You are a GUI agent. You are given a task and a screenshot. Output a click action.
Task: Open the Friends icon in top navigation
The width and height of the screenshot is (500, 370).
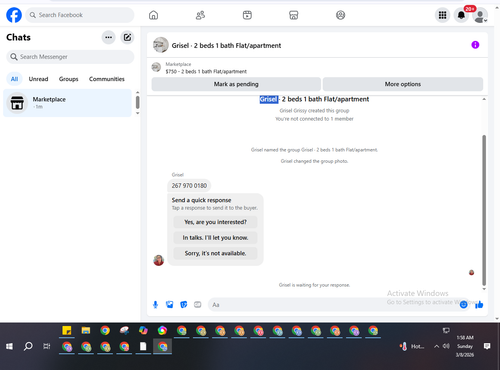(200, 15)
